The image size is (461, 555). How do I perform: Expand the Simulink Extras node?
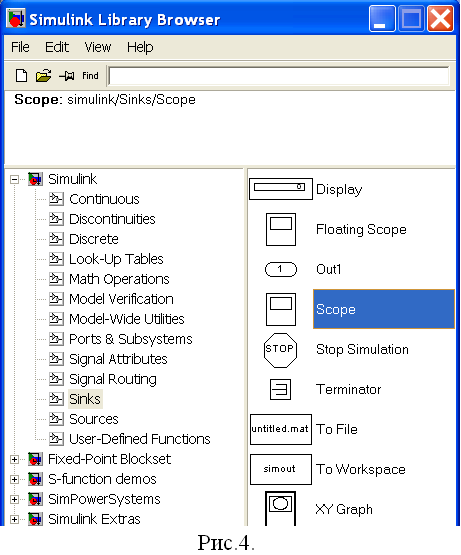[x=15, y=519]
